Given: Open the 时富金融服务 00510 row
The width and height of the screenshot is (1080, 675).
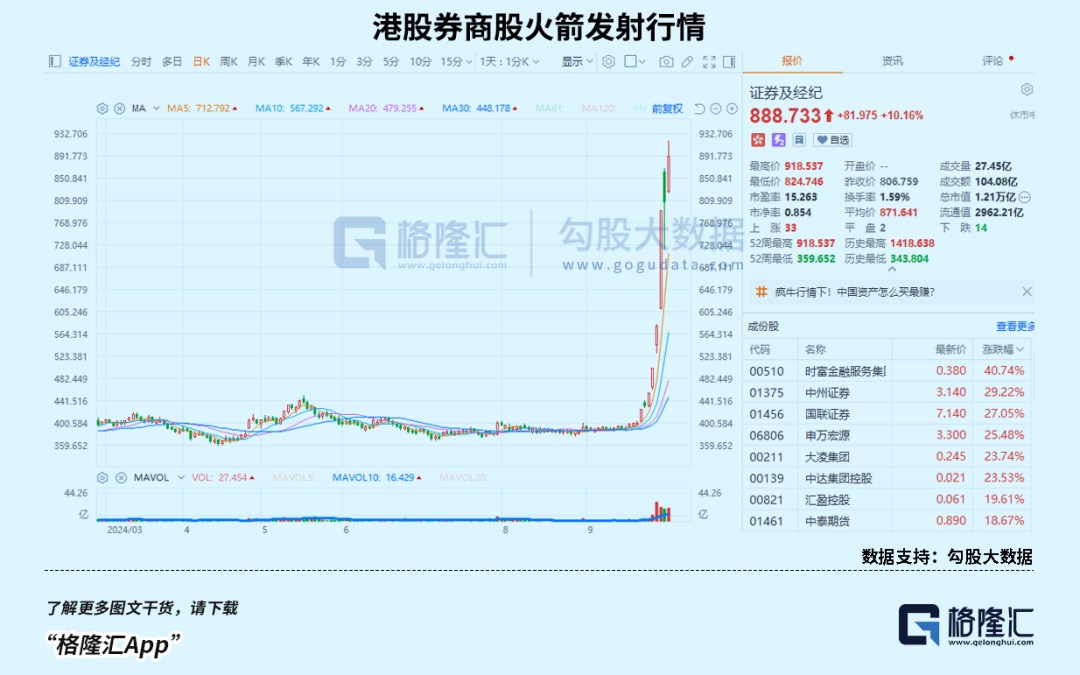Looking at the screenshot, I should [x=889, y=371].
